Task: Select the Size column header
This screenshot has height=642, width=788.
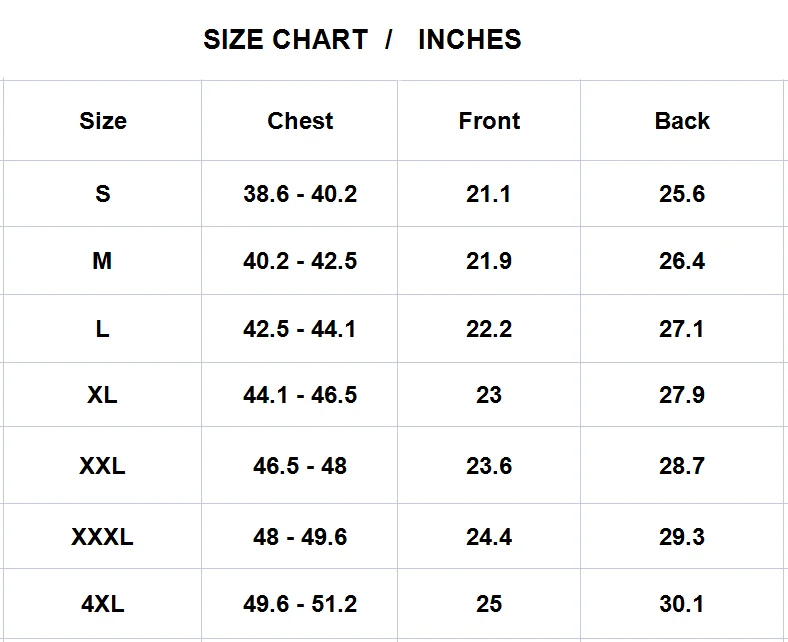Action: [103, 121]
